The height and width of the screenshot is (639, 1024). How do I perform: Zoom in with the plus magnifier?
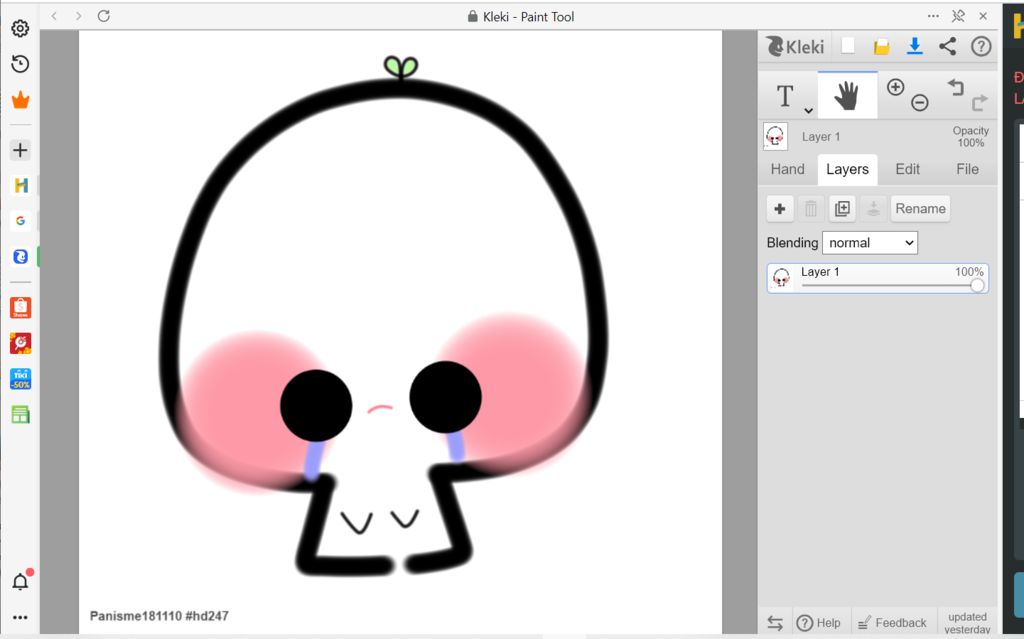895,87
